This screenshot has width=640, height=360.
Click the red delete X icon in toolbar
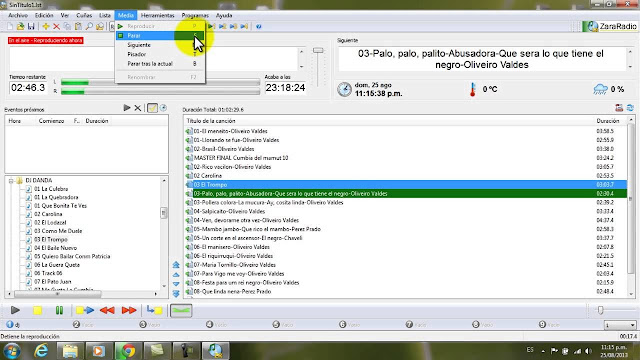click(x=56, y=27)
